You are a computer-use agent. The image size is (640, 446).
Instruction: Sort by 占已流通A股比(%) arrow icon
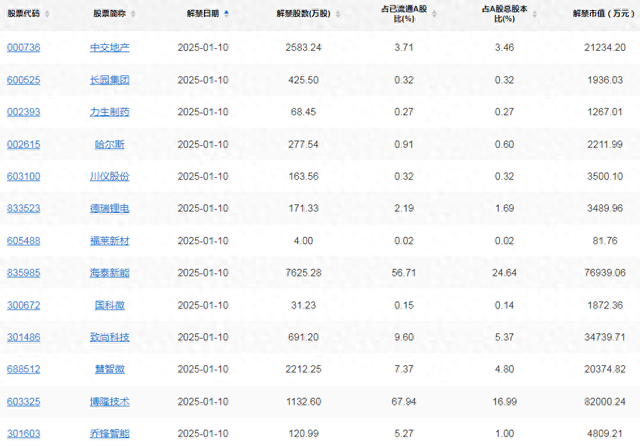tap(434, 14)
